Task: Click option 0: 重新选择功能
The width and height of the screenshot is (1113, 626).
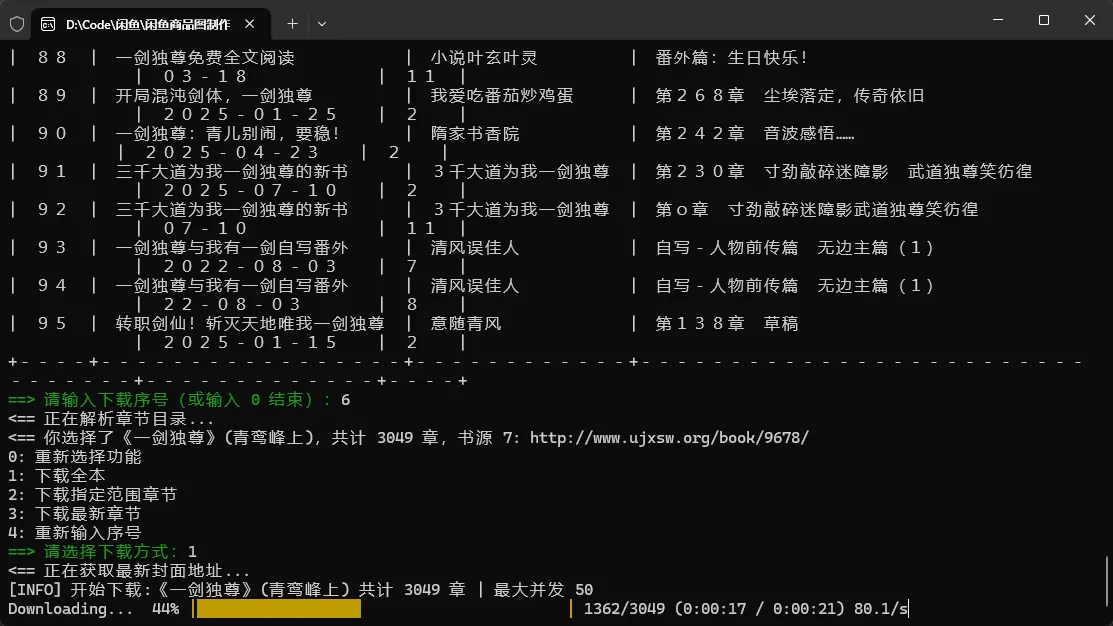Action: [75, 457]
